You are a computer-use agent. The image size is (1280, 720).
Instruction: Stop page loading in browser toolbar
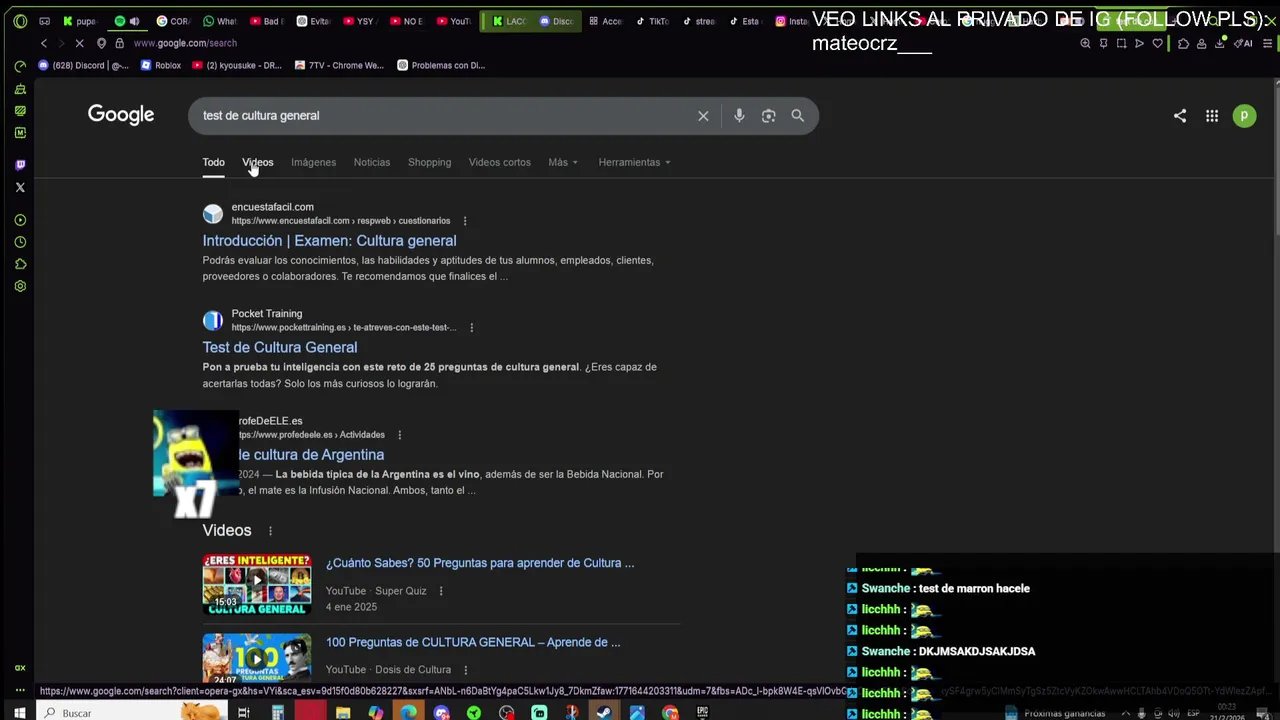(x=79, y=43)
